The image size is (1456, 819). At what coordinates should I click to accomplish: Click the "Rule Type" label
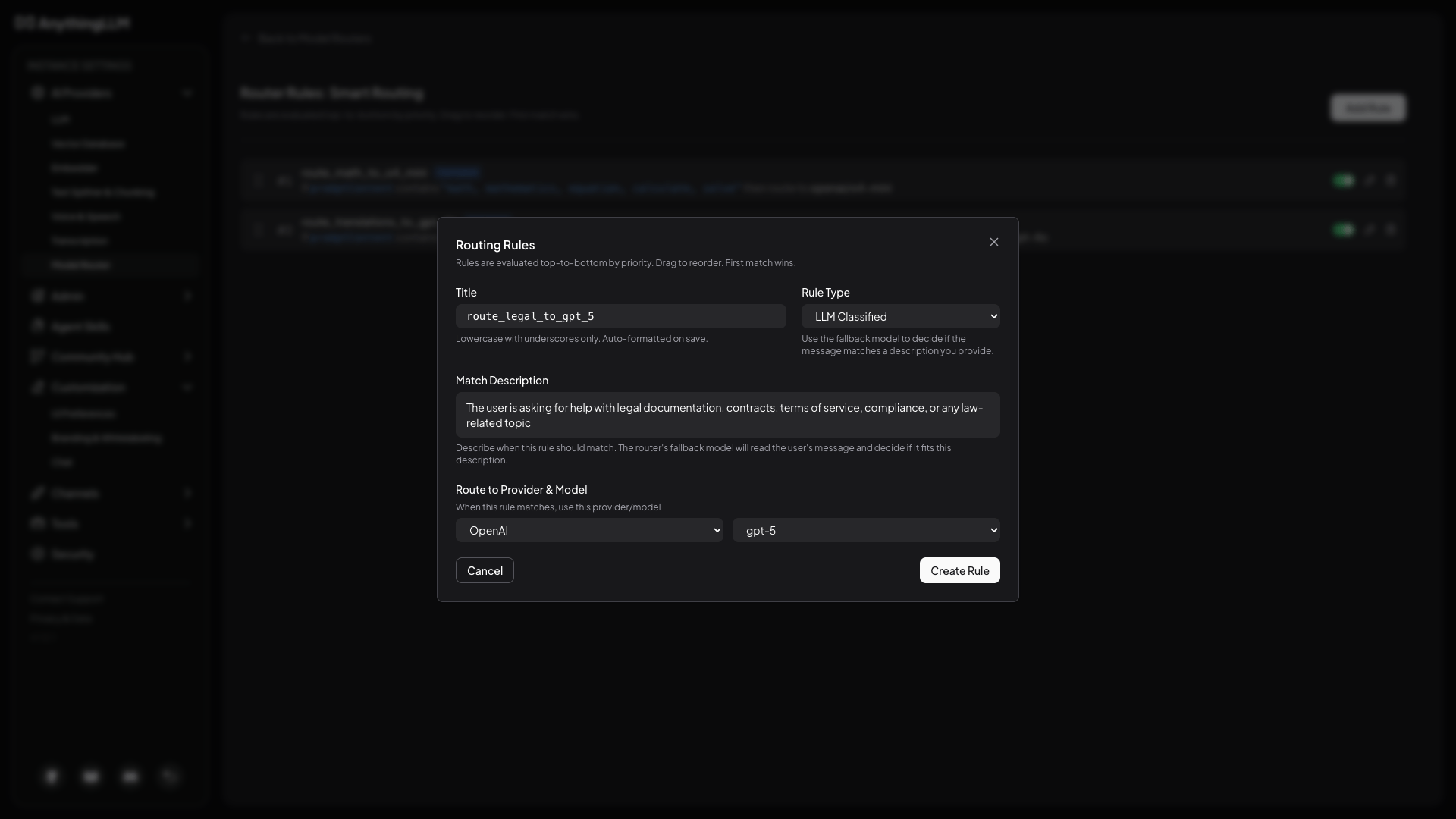point(825,292)
